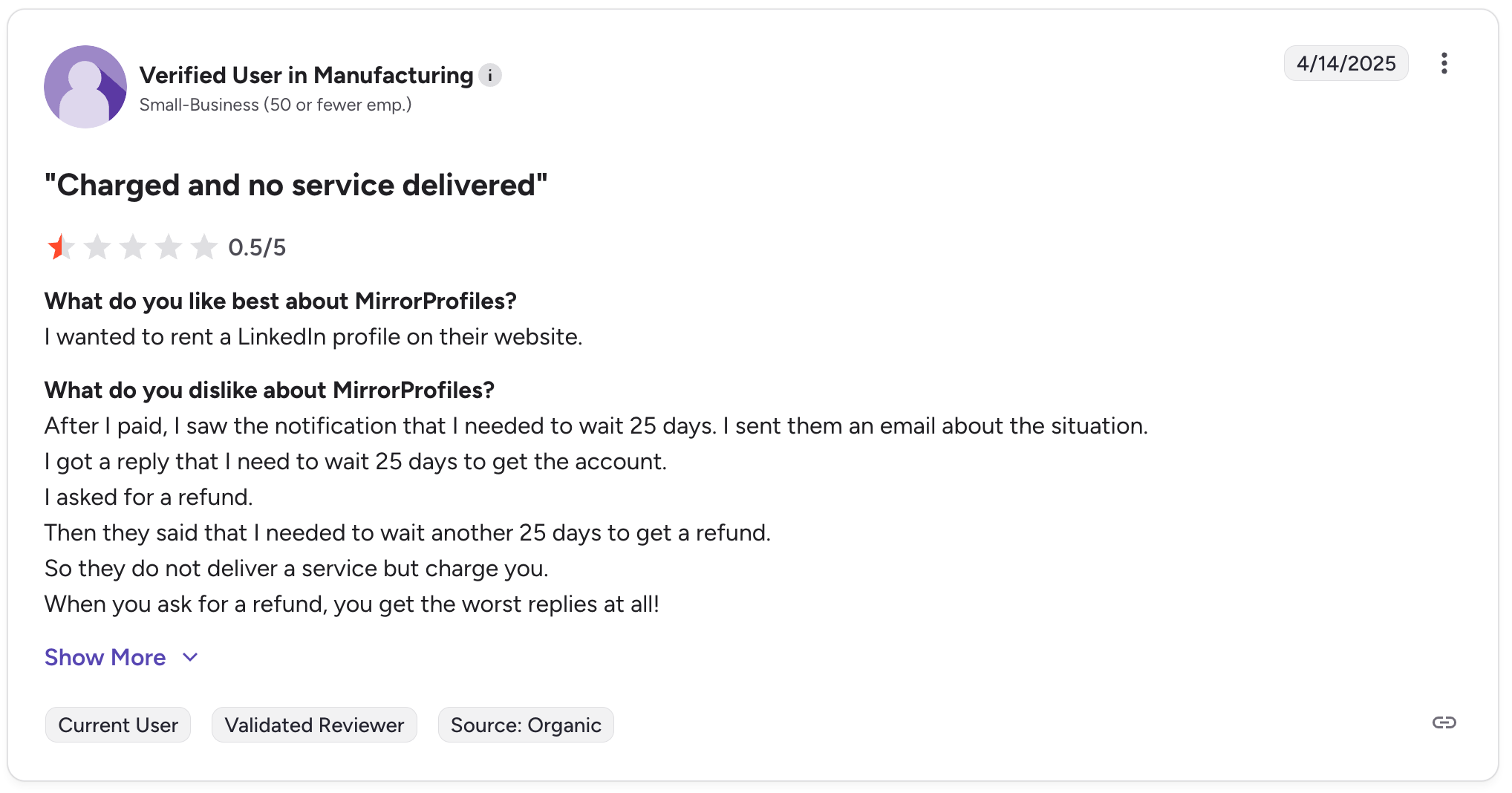This screenshot has width=1512, height=793.
Task: Click the half-filled red first star
Action: (60, 247)
